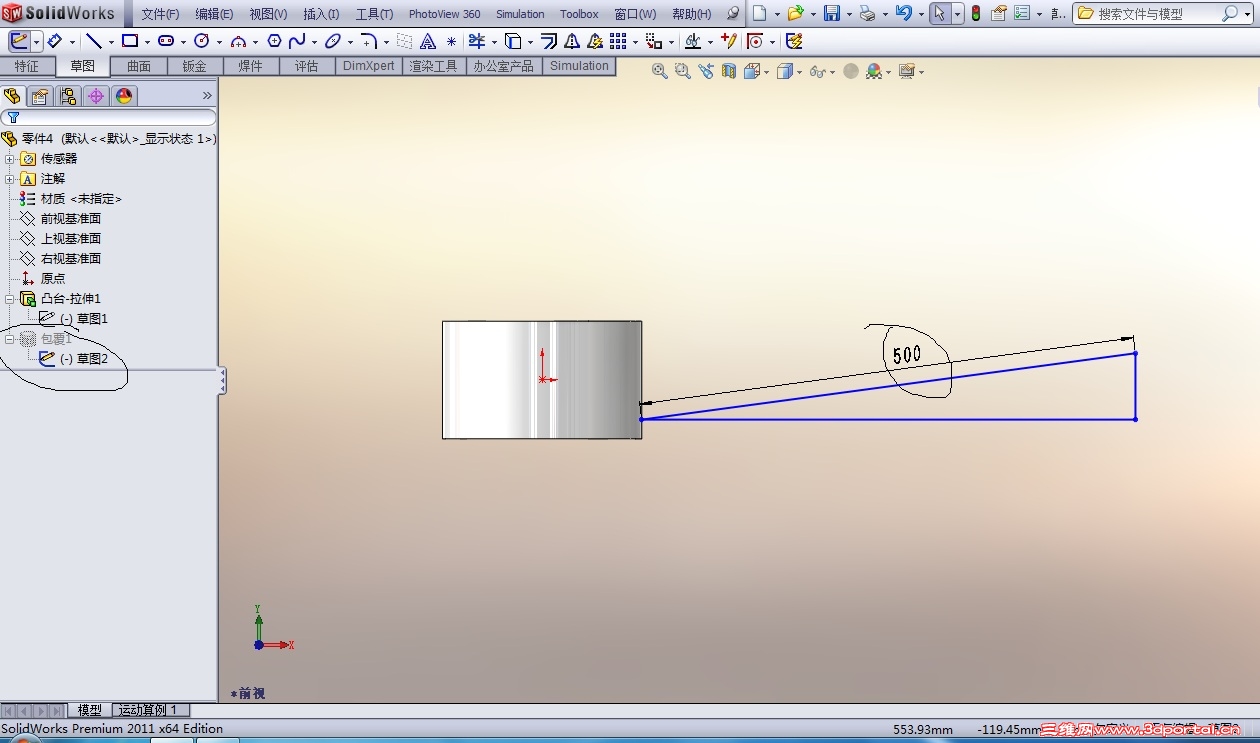Viewport: 1260px width, 743px height.
Task: Switch to the 特征 command tab
Action: point(27,66)
